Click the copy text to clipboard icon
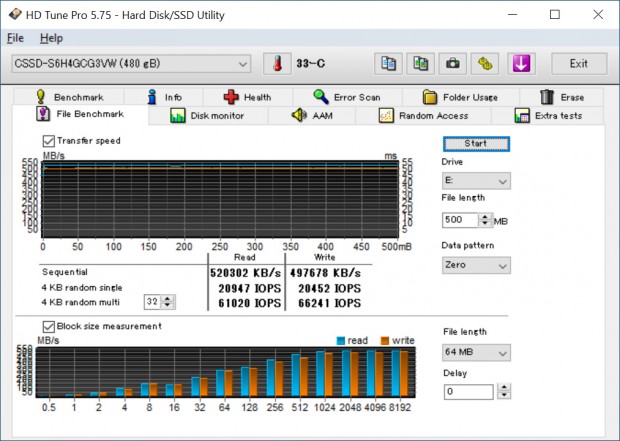 click(x=389, y=64)
